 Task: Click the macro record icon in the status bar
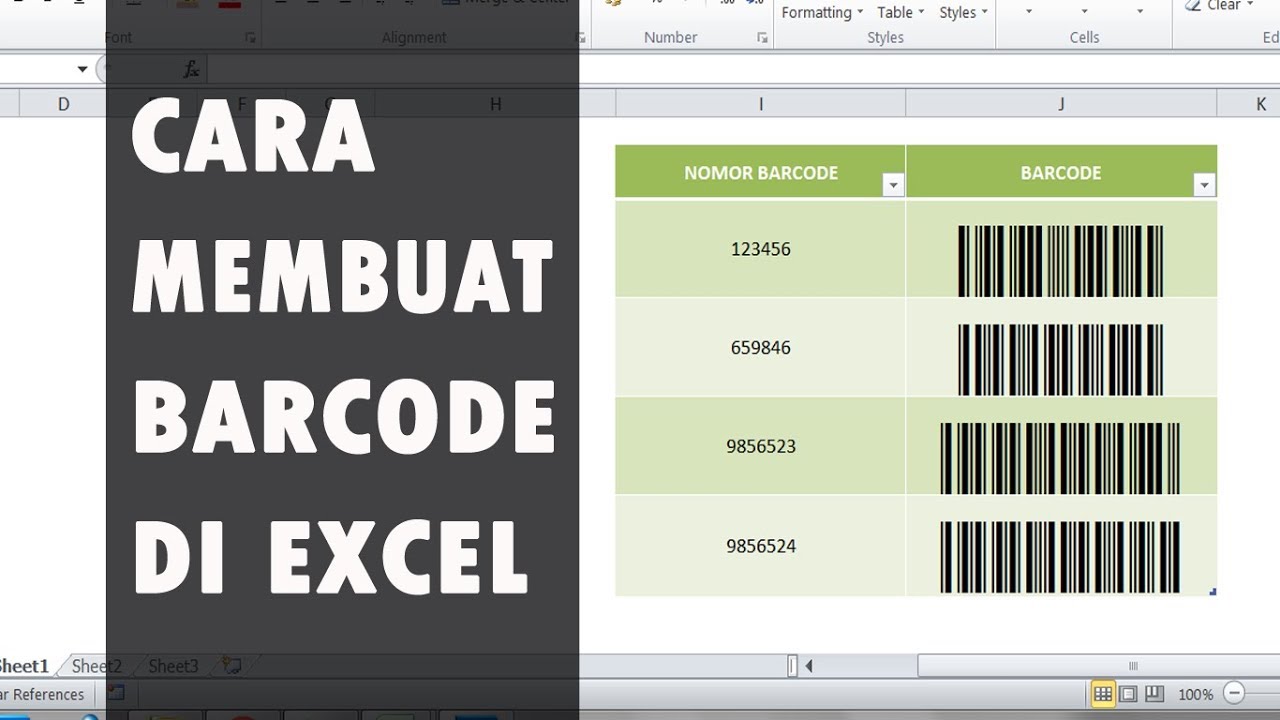(x=116, y=692)
